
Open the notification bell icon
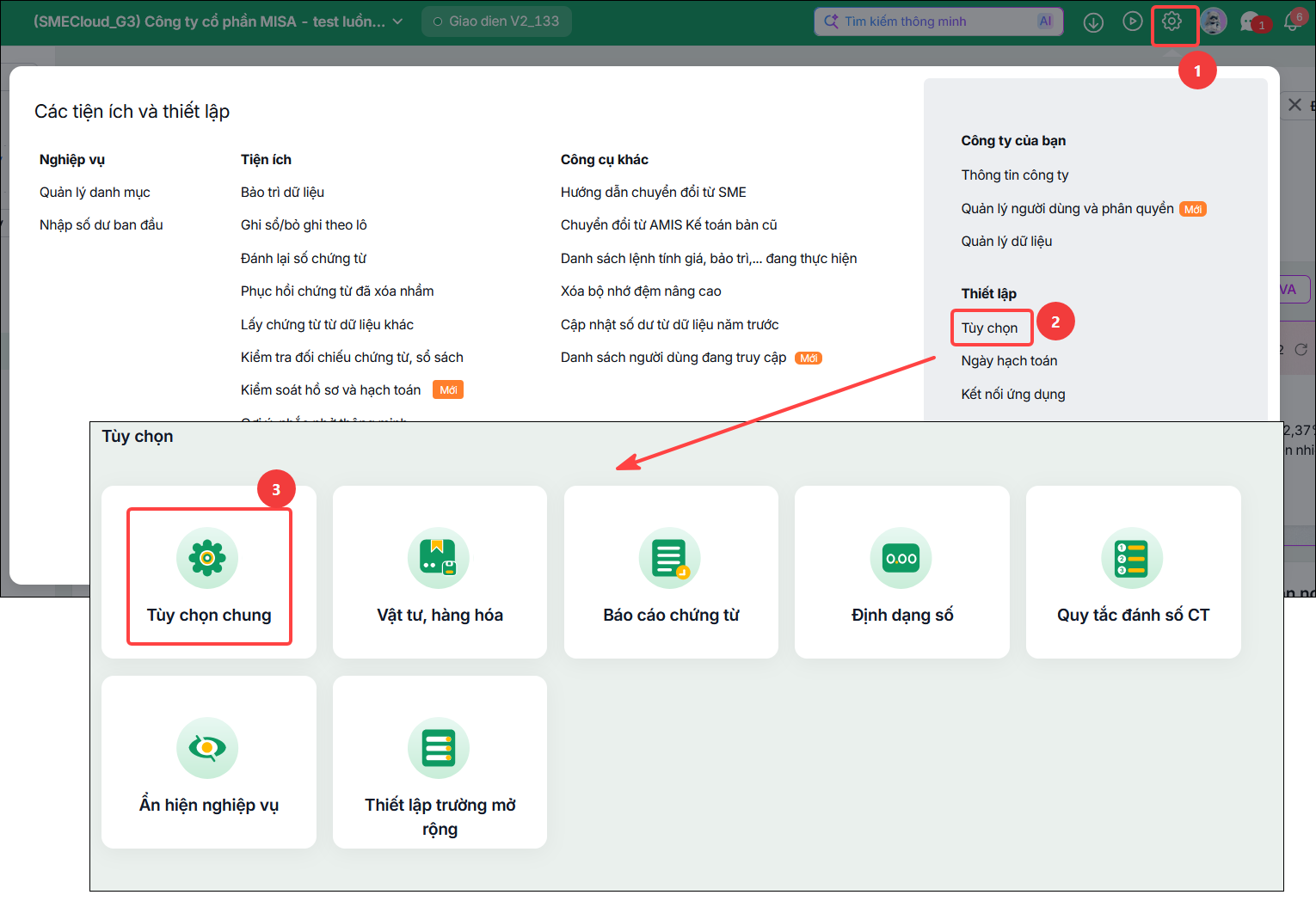(x=1292, y=22)
